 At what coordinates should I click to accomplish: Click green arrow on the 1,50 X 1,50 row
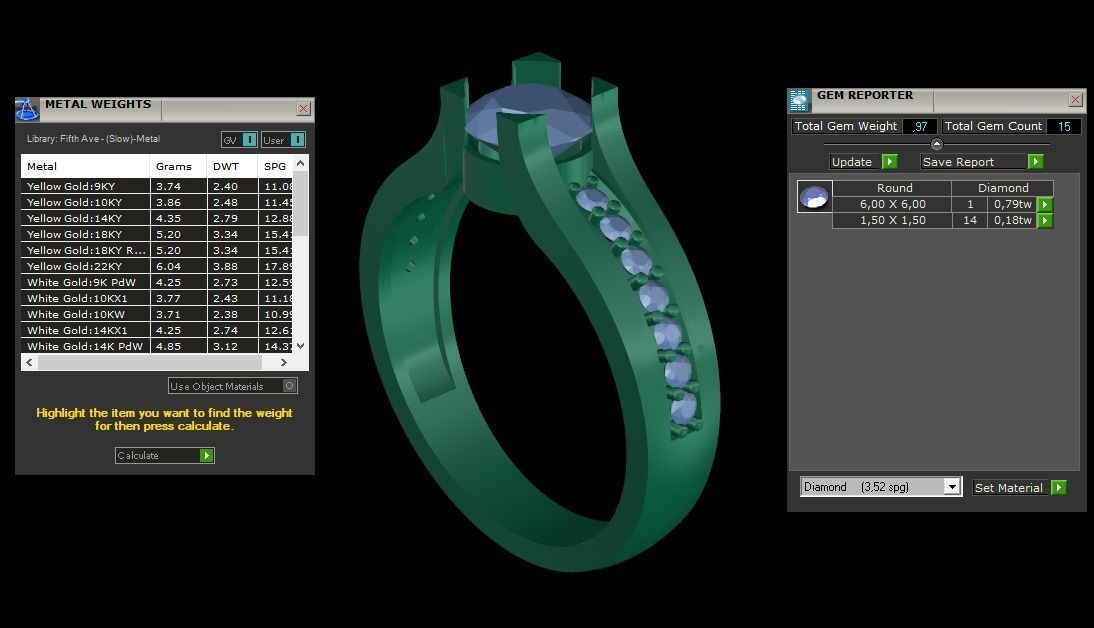pos(1045,220)
